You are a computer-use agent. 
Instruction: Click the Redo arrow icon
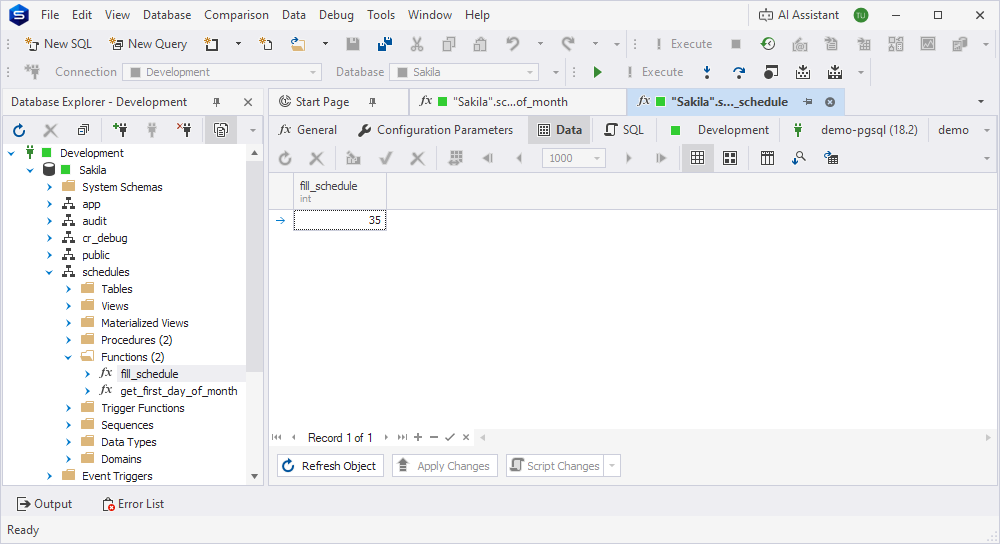(568, 44)
